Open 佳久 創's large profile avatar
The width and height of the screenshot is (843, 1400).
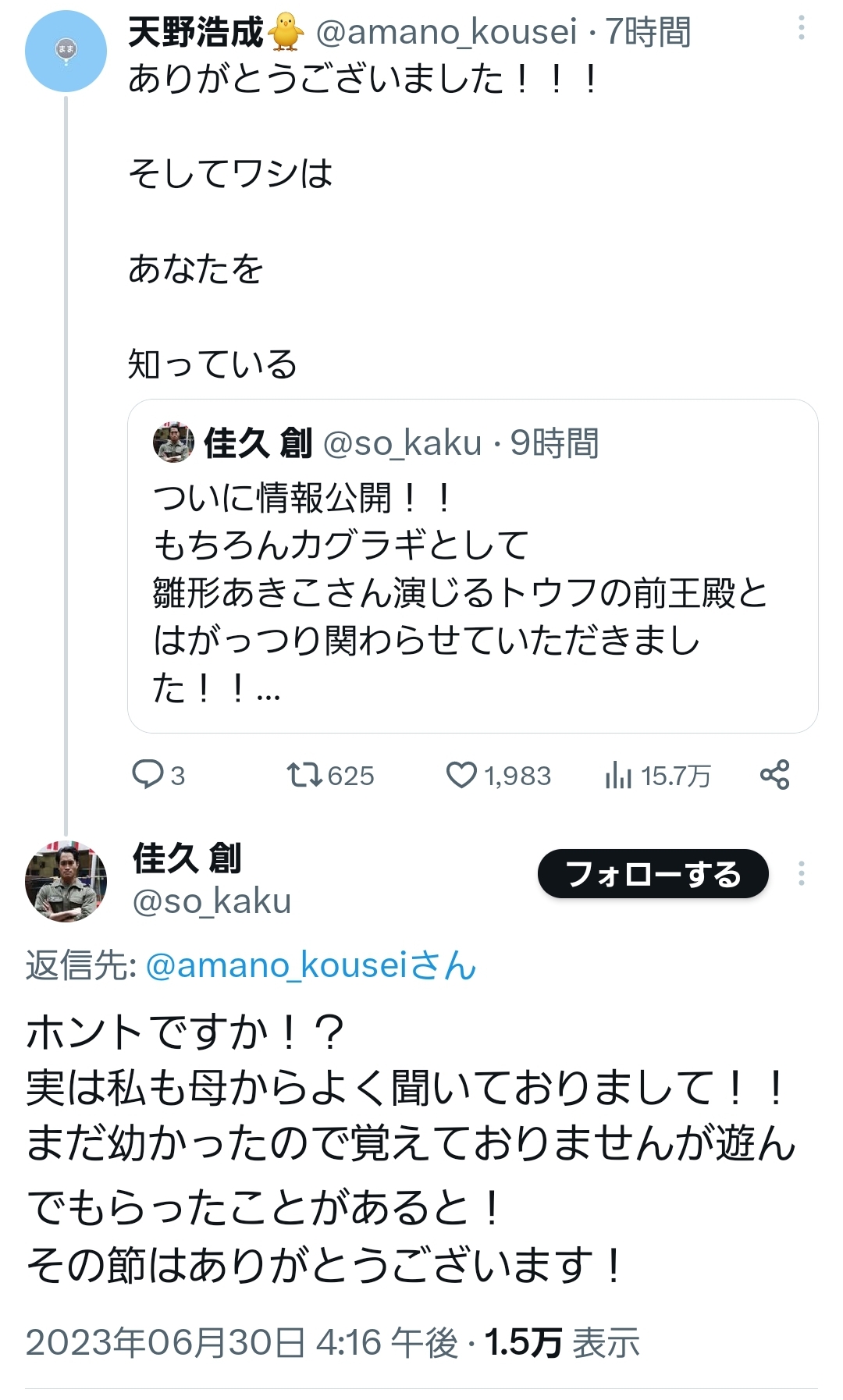tap(66, 881)
